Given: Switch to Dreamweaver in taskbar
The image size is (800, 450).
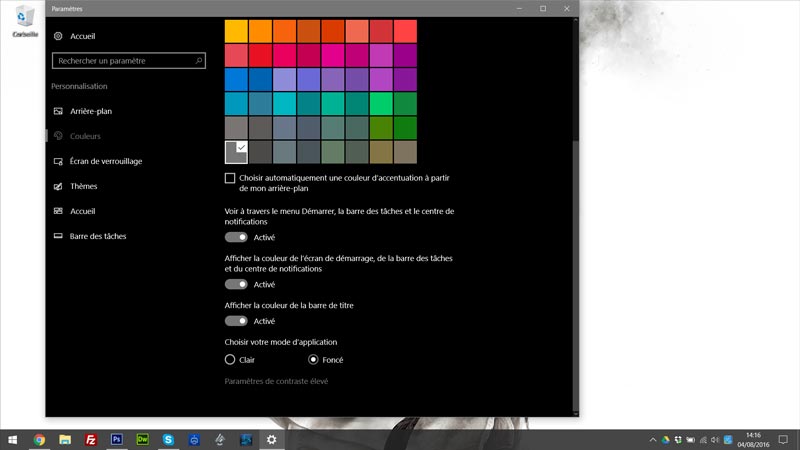Looking at the screenshot, I should coord(142,439).
